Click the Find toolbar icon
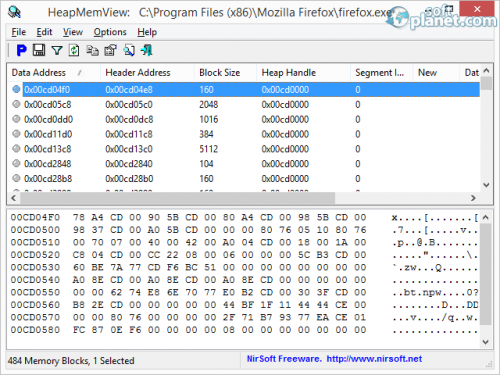The width and height of the screenshot is (500, 375). coord(129,51)
